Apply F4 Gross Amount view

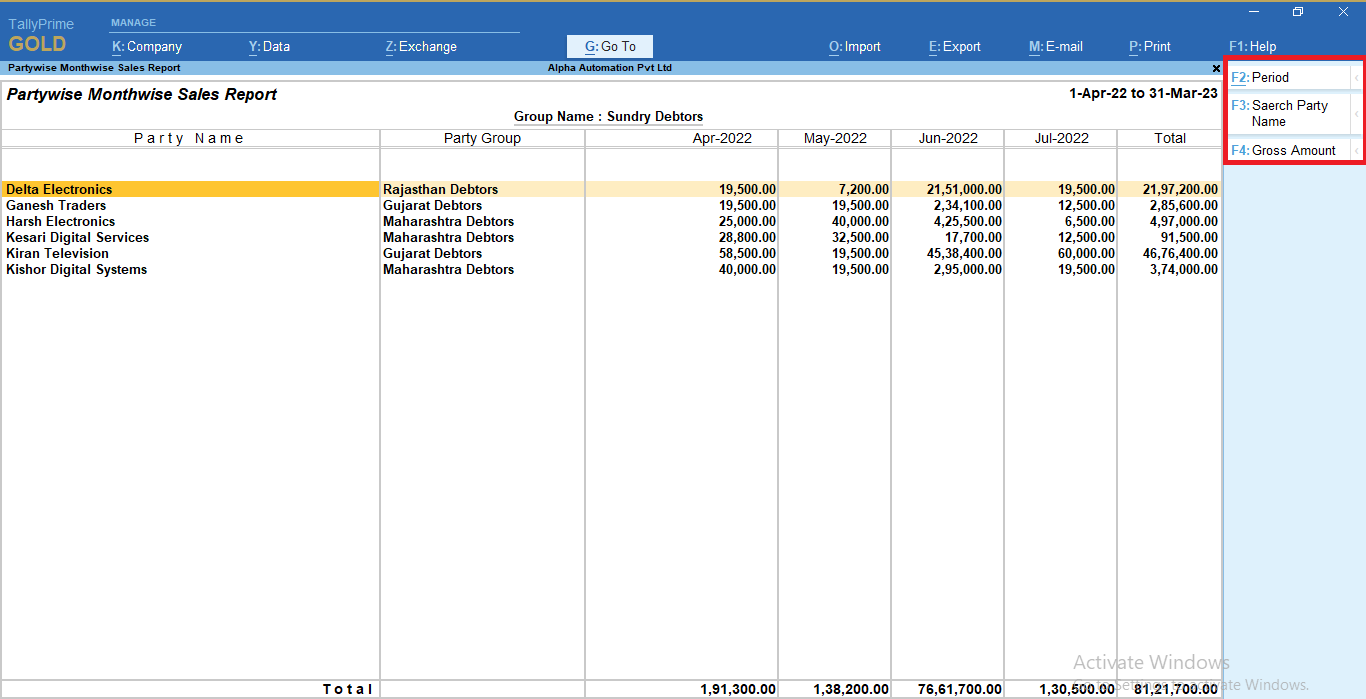1285,149
